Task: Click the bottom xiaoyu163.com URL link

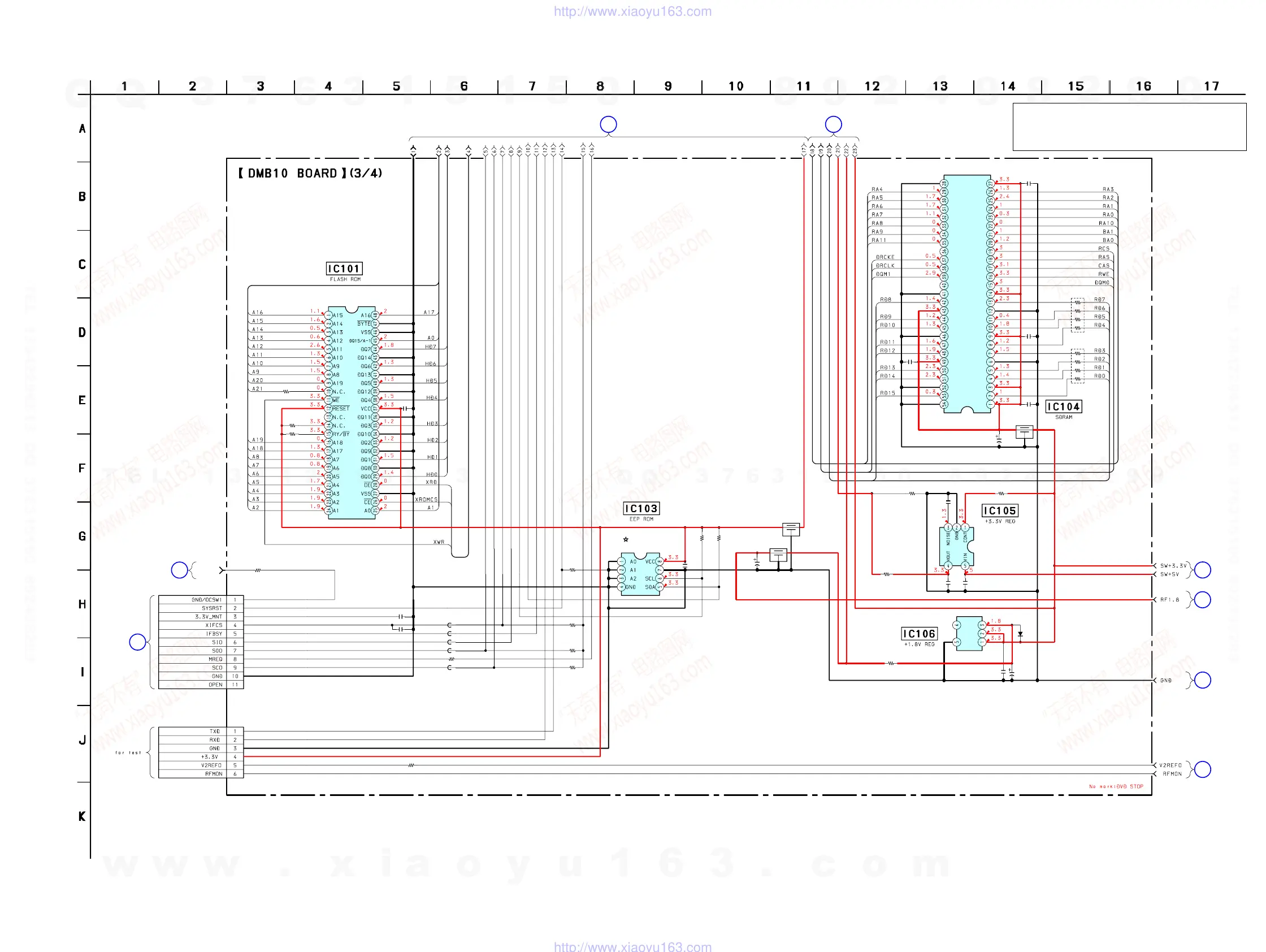Action: (632, 946)
